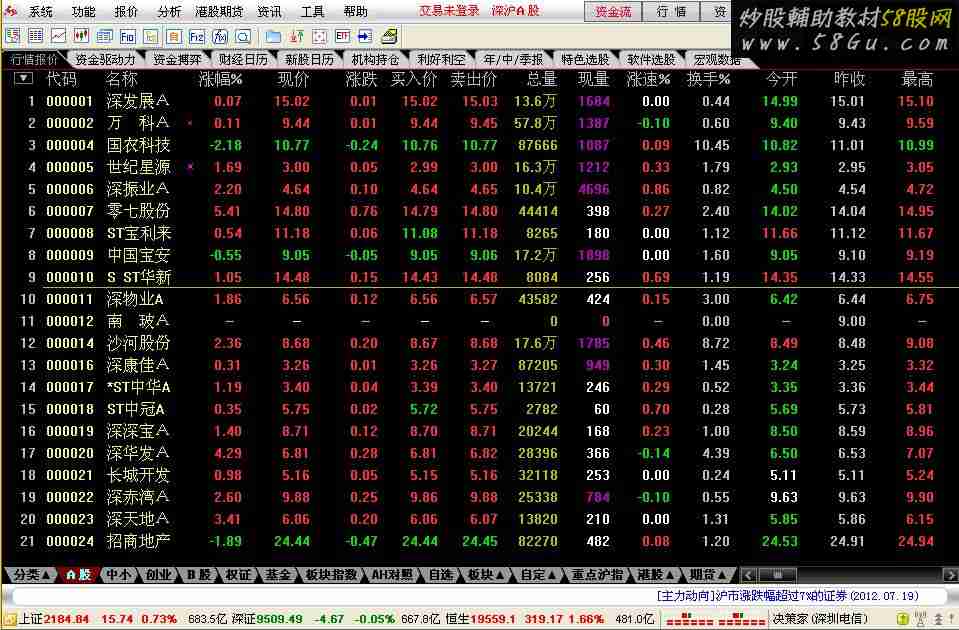Click the 上证 index value 2184.84
The width and height of the screenshot is (959, 630).
(x=66, y=619)
